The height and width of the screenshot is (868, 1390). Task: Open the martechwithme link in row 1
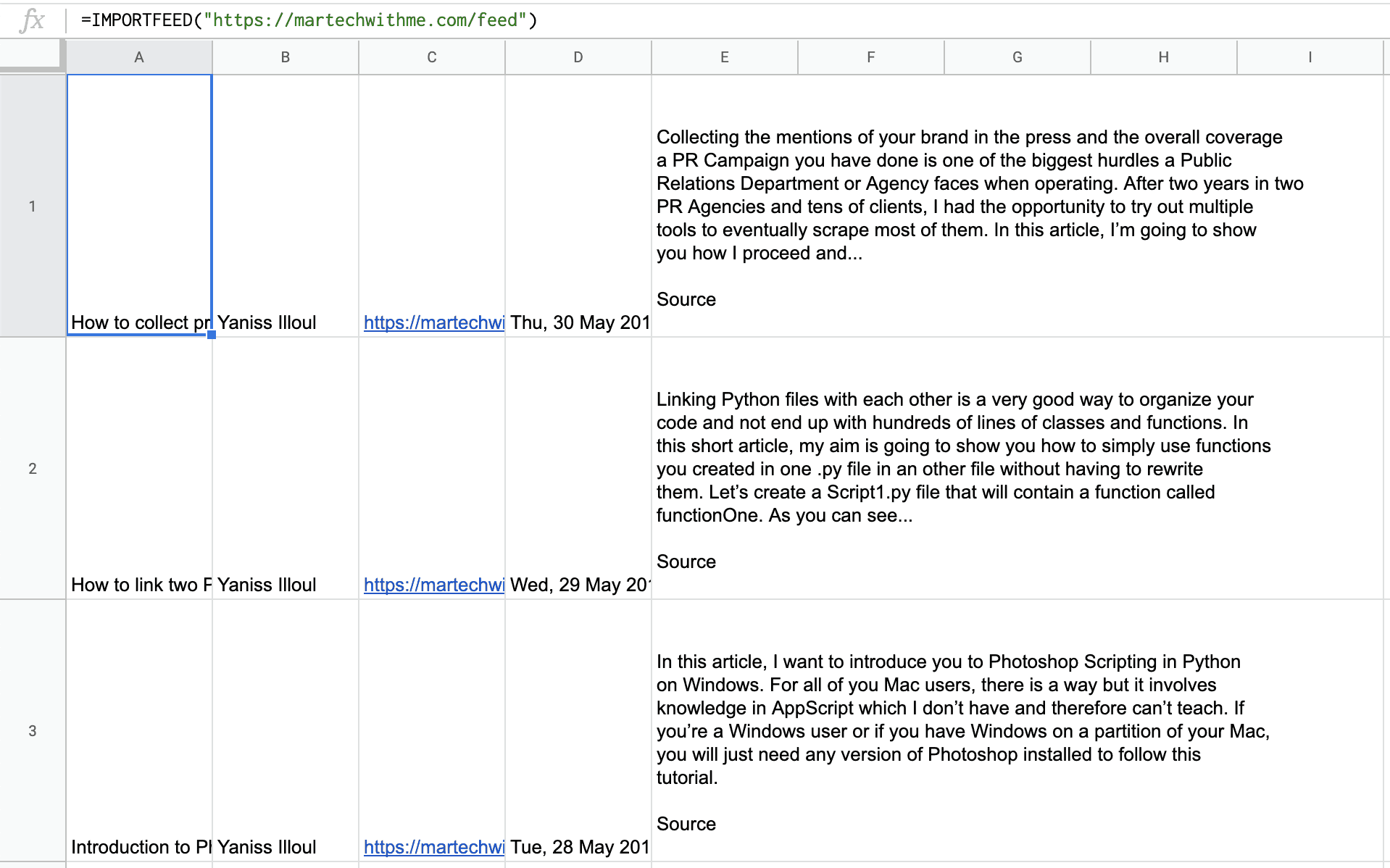(433, 322)
